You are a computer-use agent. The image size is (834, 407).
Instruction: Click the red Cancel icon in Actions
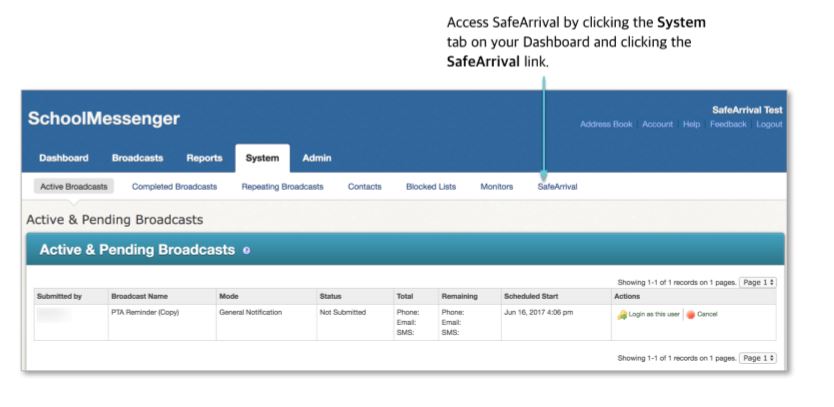click(x=690, y=315)
